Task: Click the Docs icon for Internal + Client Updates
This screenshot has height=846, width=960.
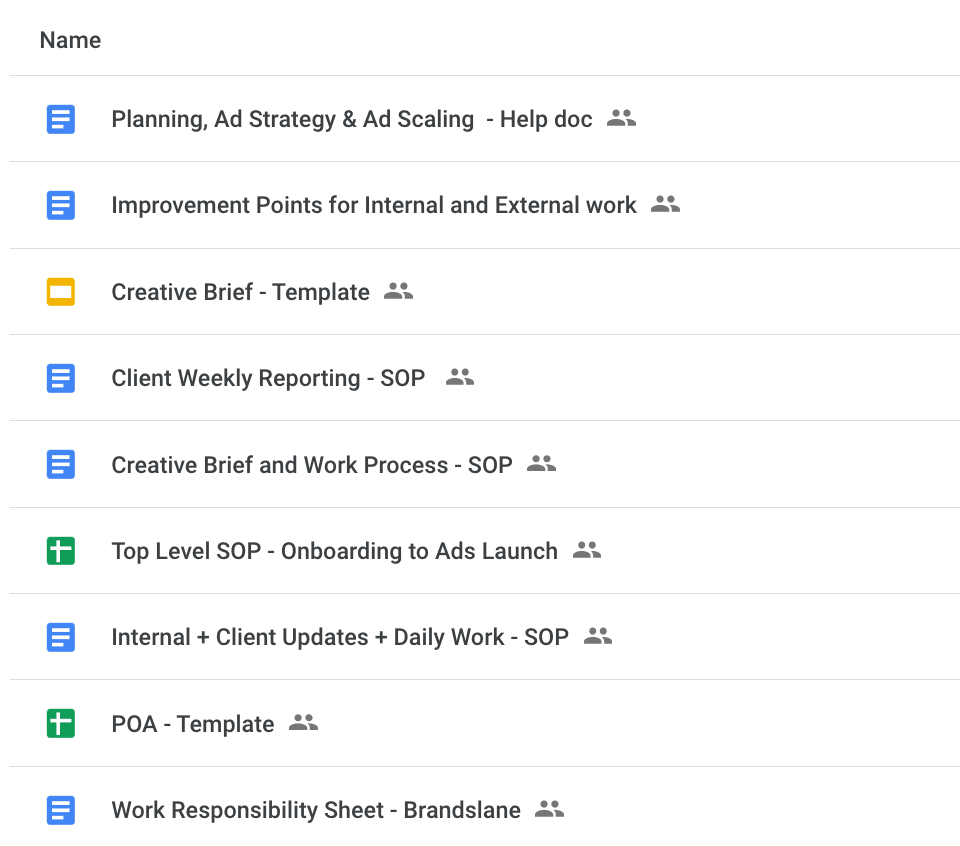Action: (61, 637)
